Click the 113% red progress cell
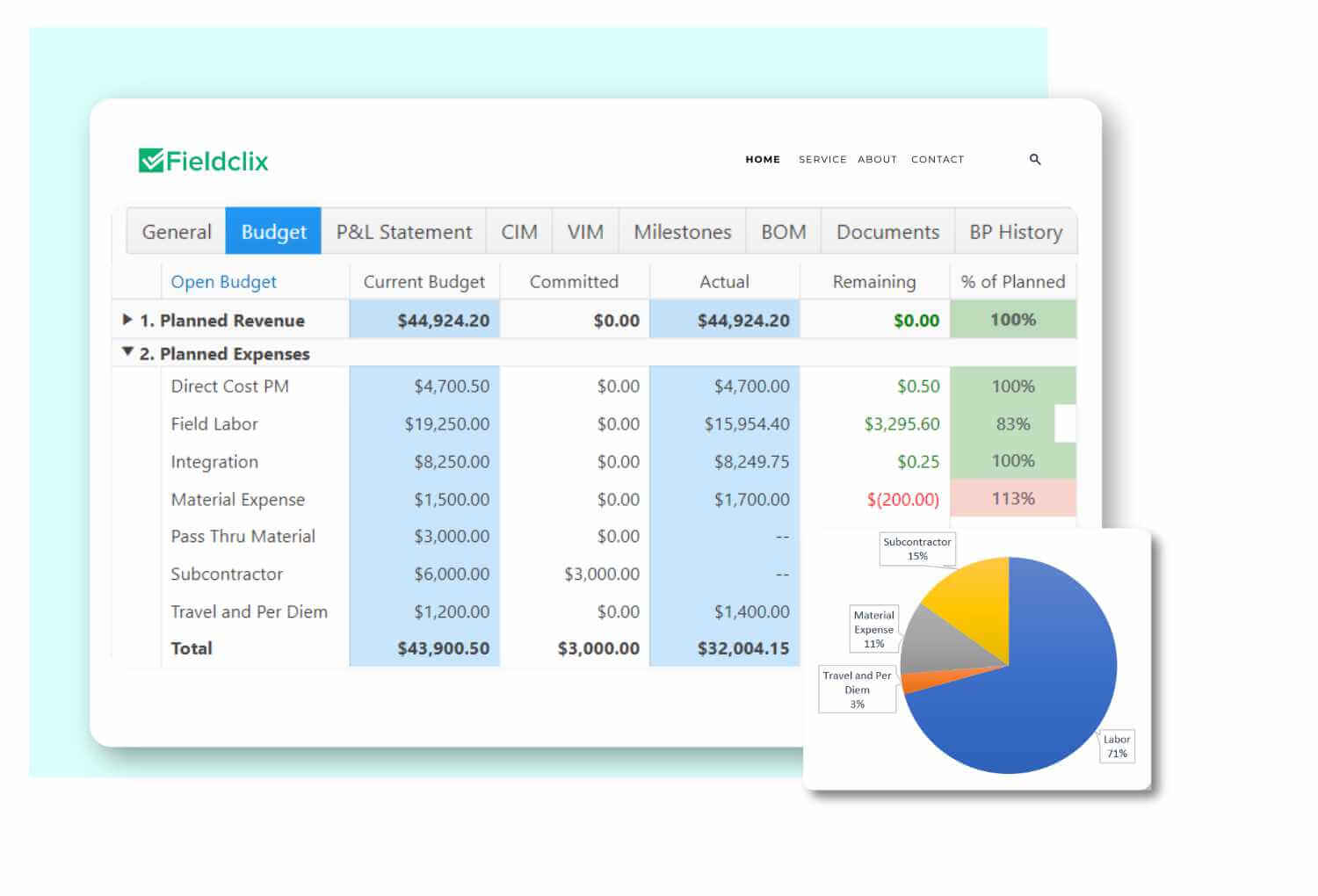Screen dimensions: 1318x896 pyautogui.click(x=1013, y=498)
